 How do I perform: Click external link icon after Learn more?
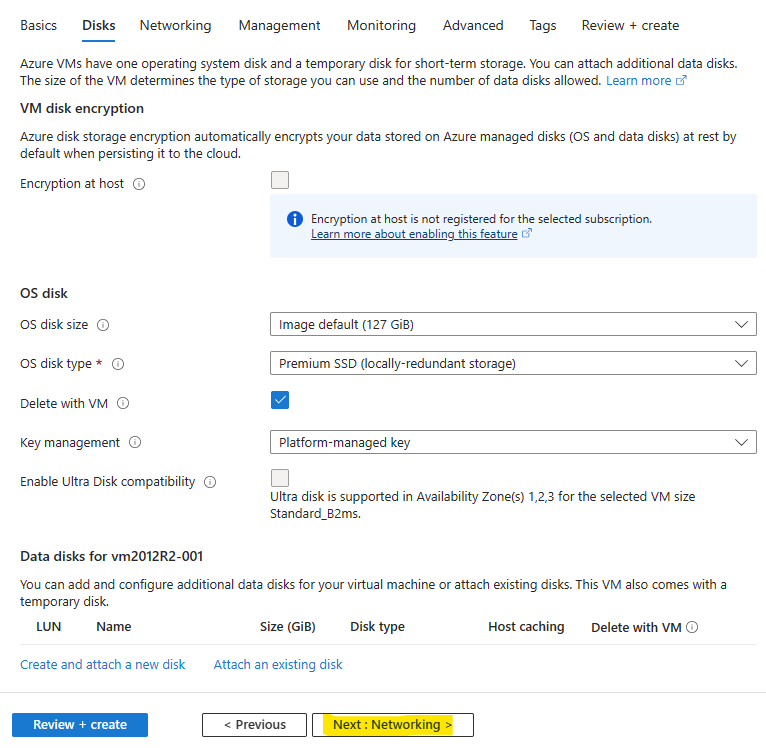(681, 80)
